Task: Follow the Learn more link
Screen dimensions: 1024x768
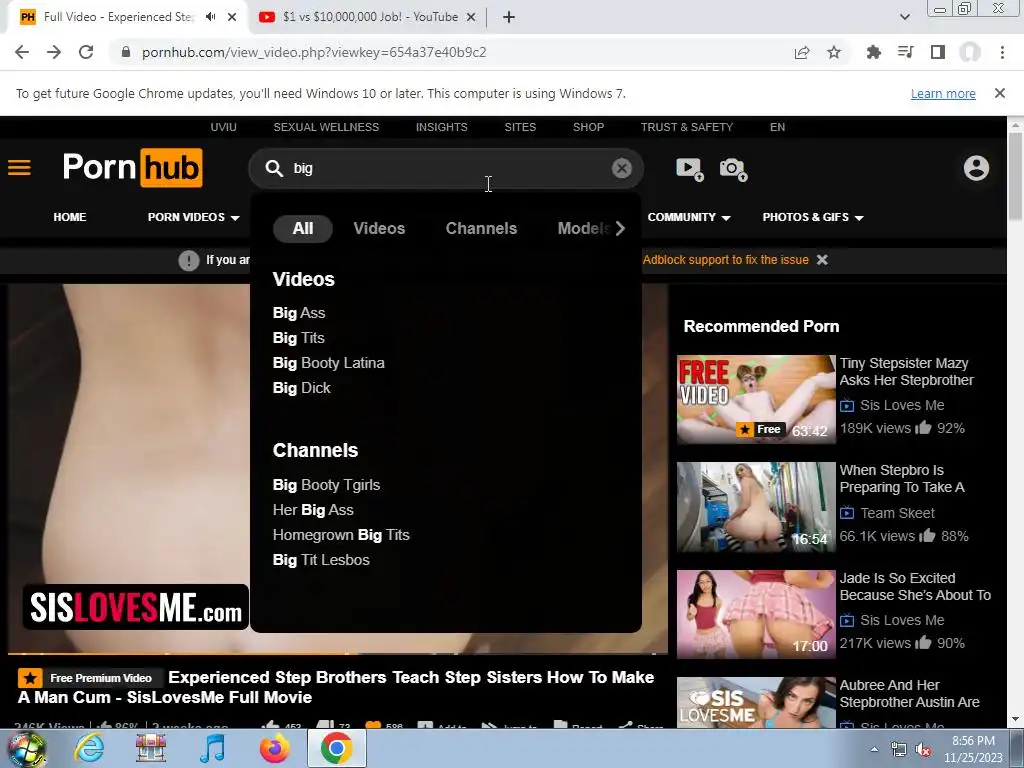Action: coord(943,93)
